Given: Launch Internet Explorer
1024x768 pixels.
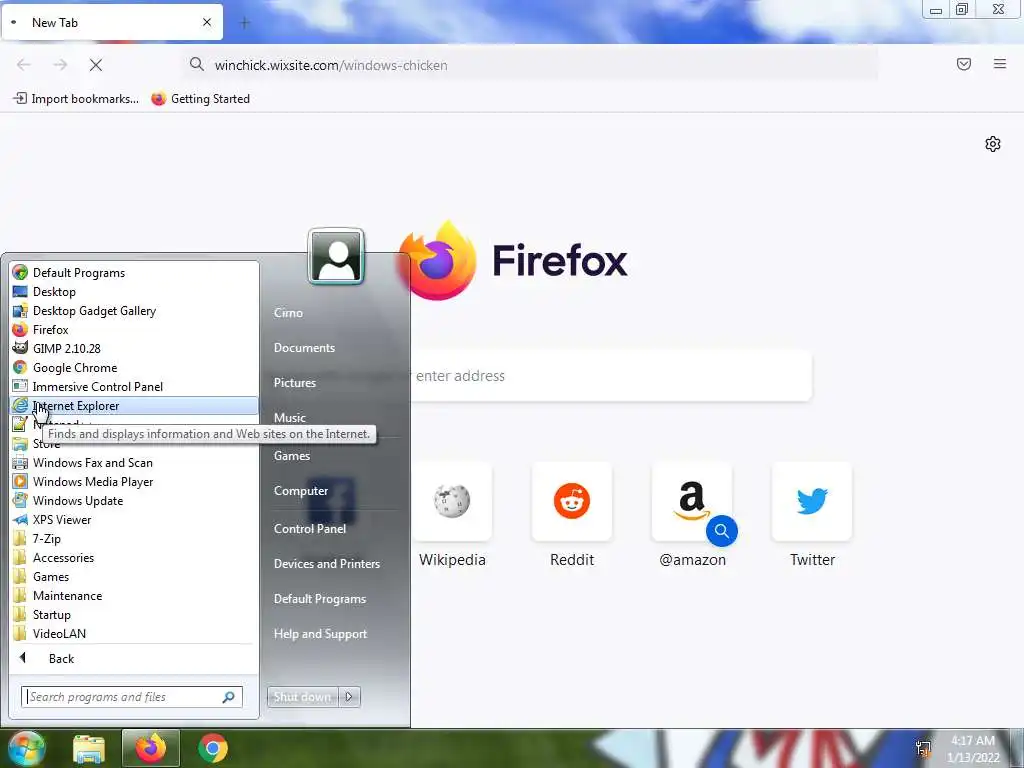Looking at the screenshot, I should (134, 406).
